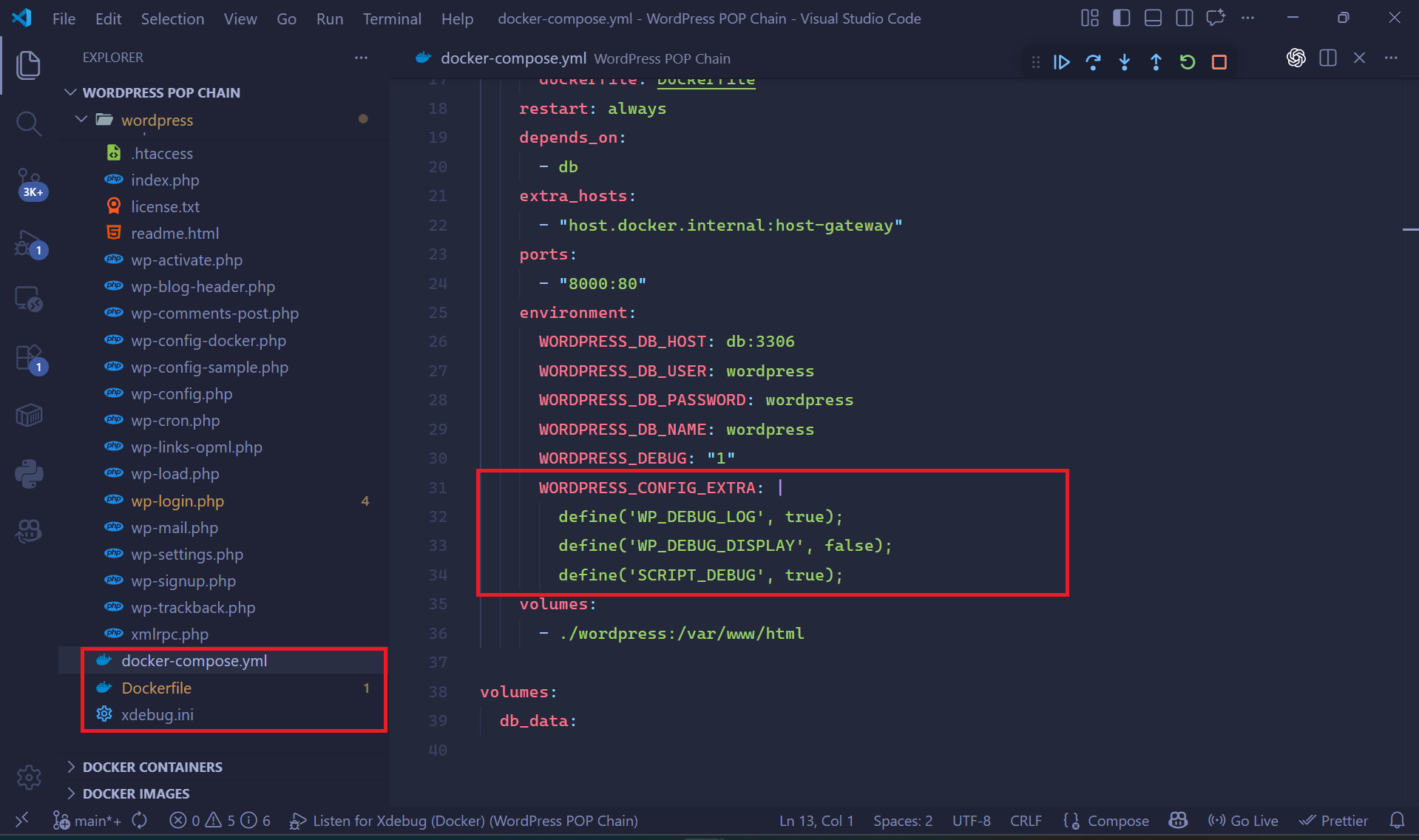Open the Help menu
Viewport: 1419px width, 840px height.
[x=457, y=18]
